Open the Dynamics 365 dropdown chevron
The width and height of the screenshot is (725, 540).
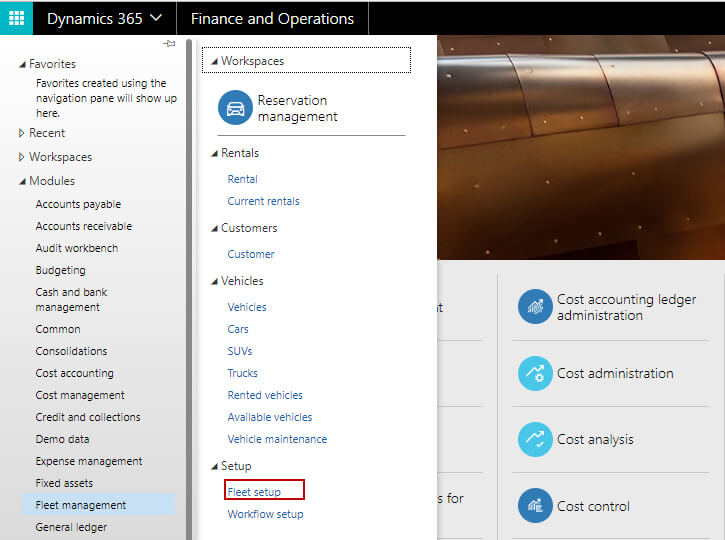156,18
